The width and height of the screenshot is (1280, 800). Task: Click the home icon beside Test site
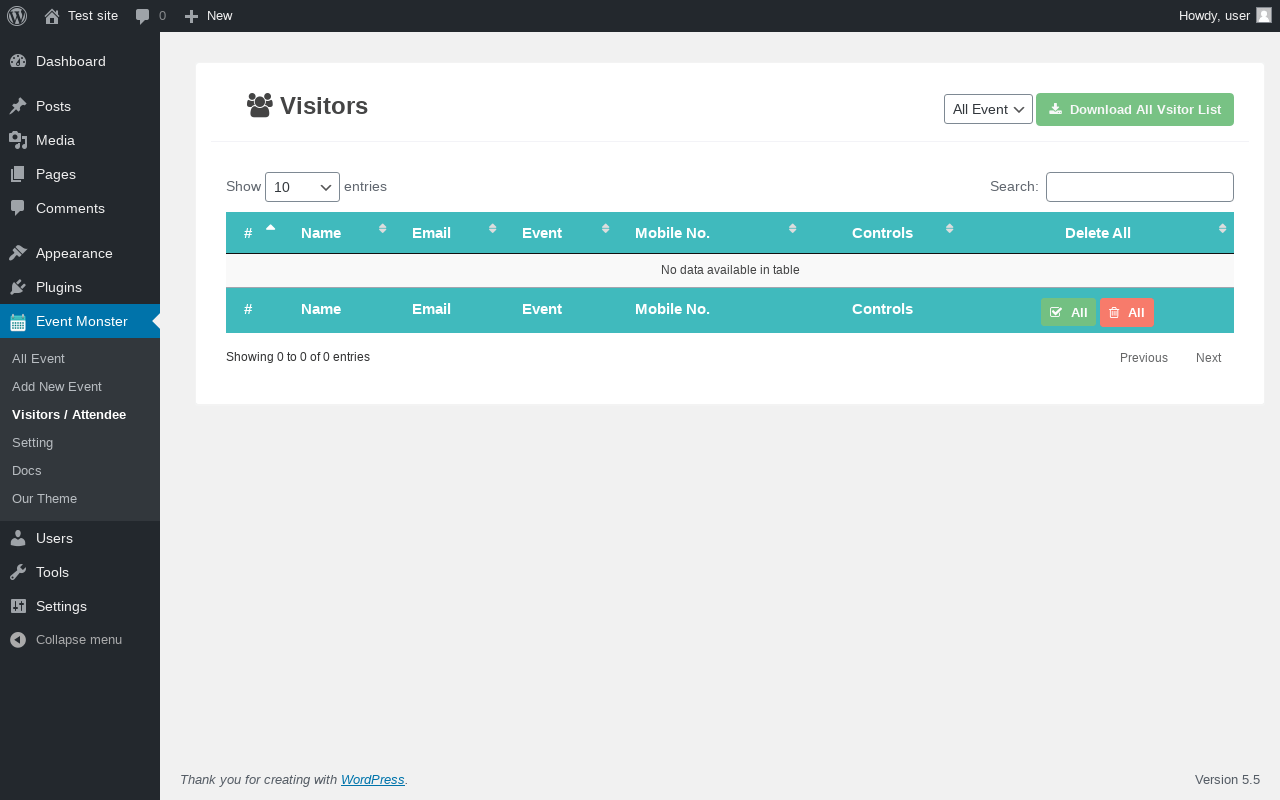click(52, 16)
